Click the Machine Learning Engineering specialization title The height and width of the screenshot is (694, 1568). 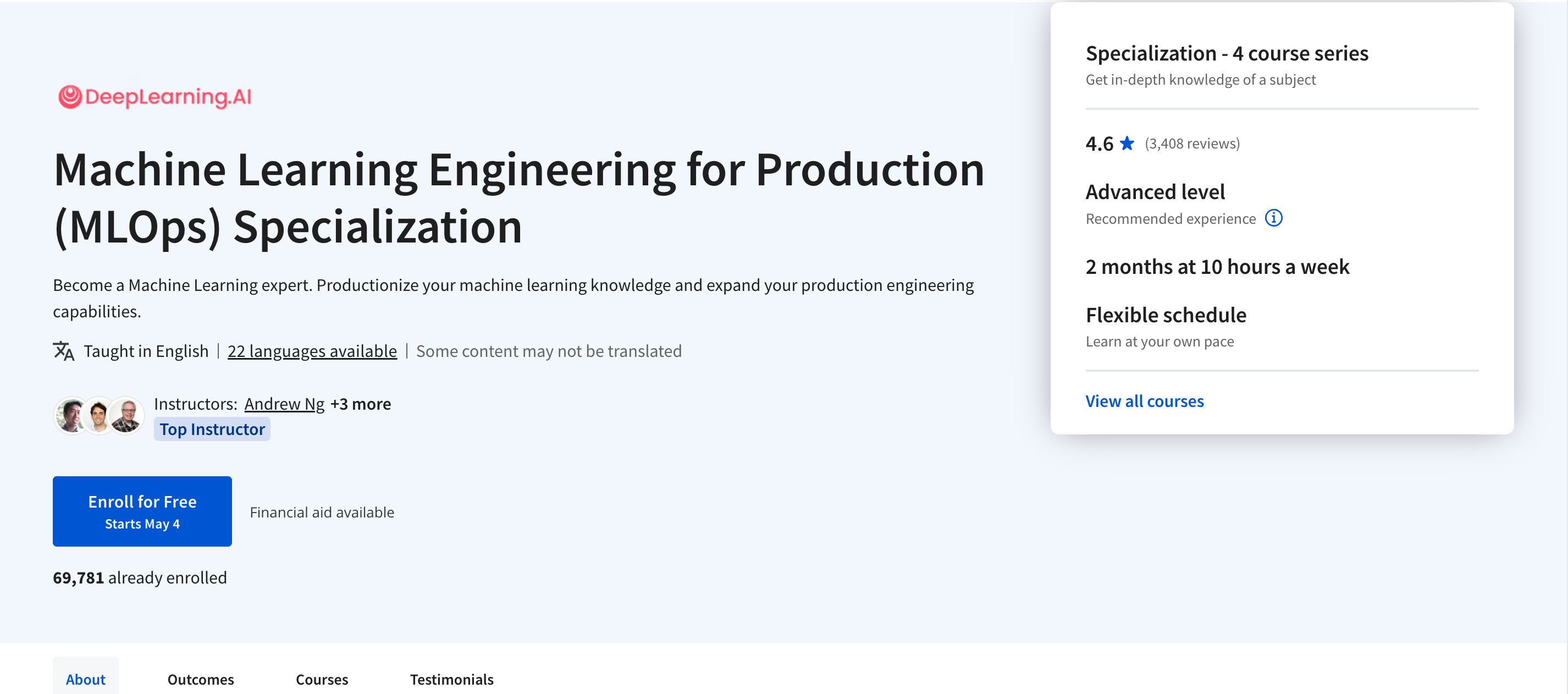pos(518,198)
